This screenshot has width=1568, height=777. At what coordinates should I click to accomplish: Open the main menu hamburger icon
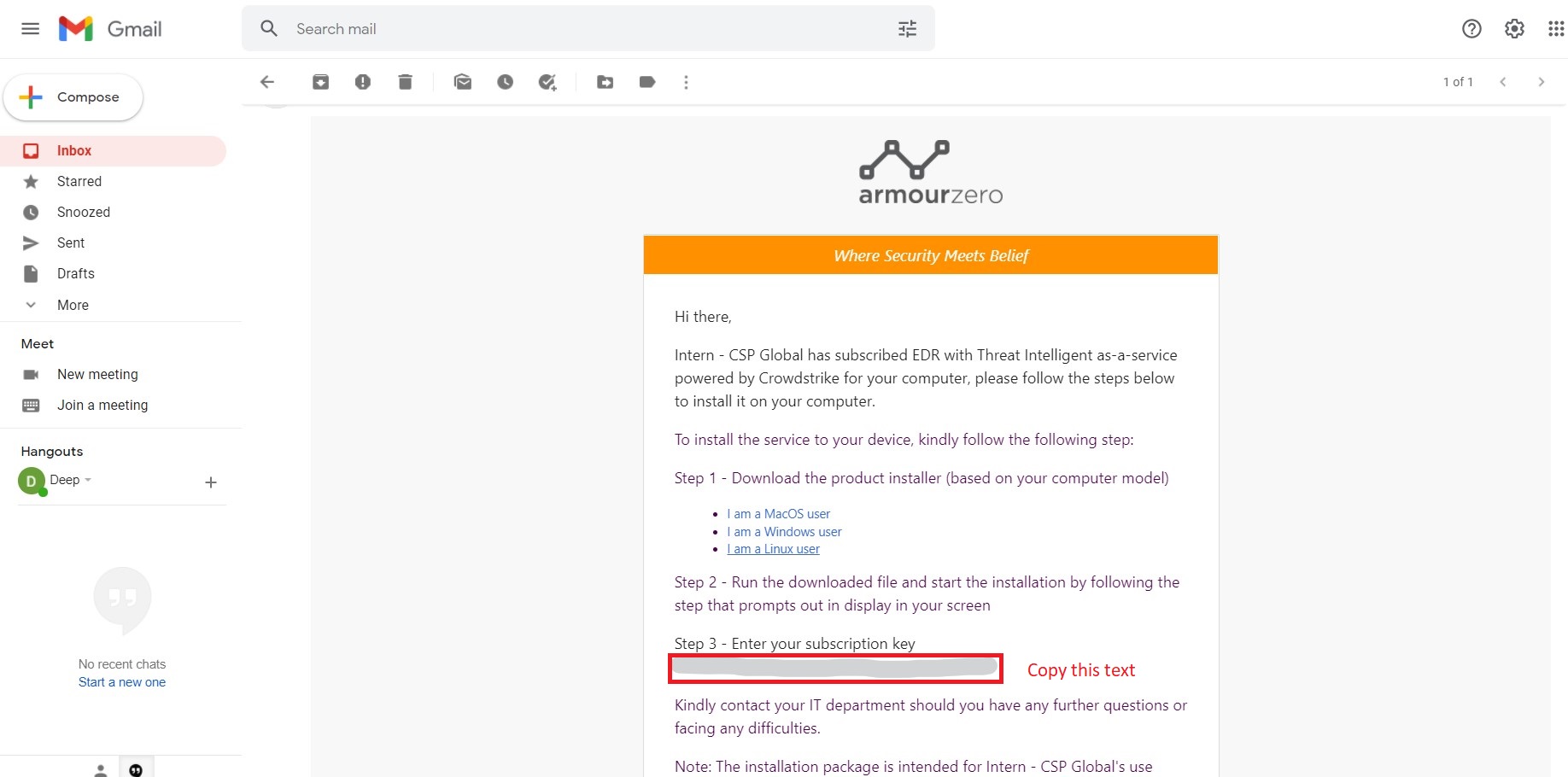[31, 29]
